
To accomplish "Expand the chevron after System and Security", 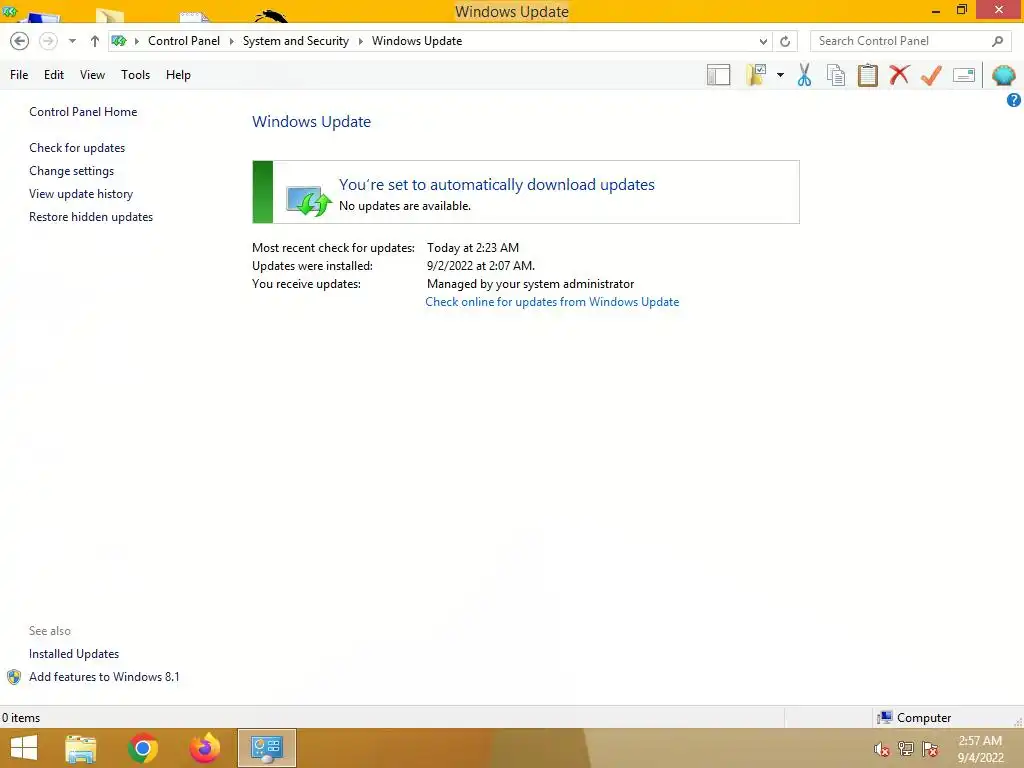I will pos(360,41).
